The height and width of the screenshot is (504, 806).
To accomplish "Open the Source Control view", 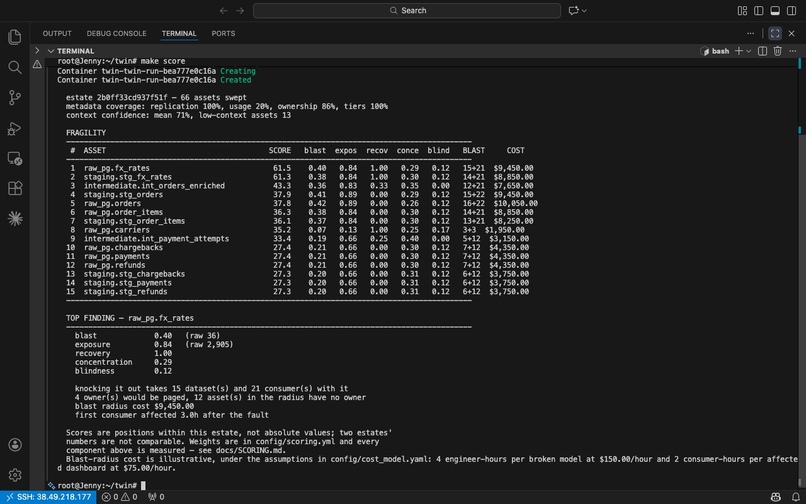I will pos(15,98).
